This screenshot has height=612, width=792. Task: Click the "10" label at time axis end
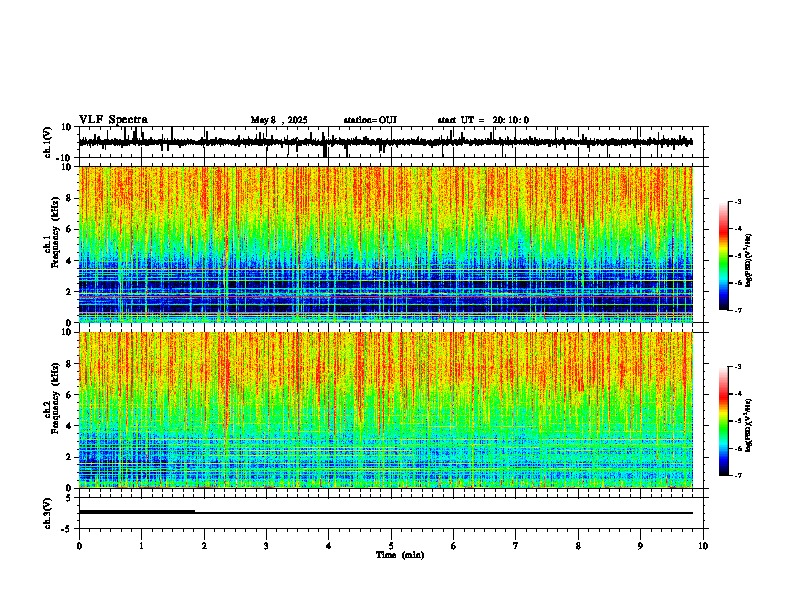coord(703,546)
